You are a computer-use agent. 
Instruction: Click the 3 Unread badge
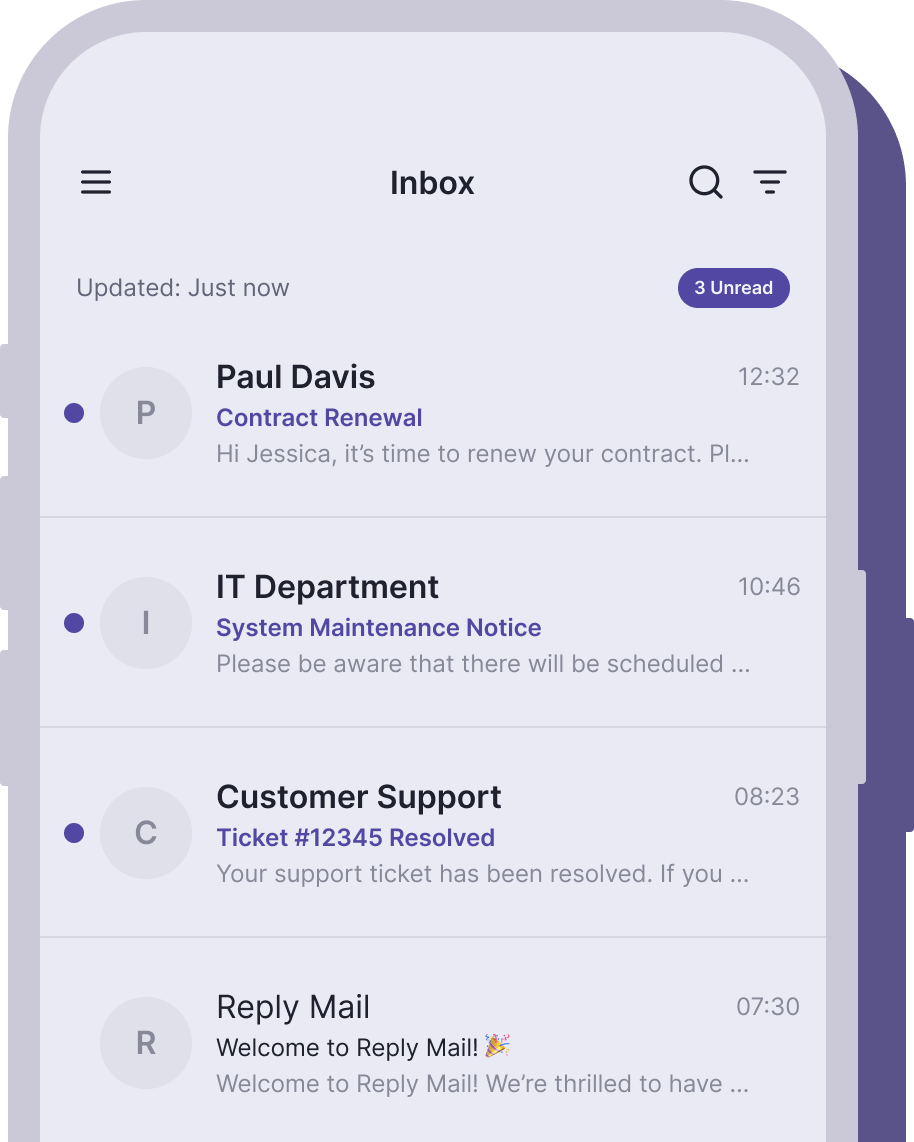733,288
